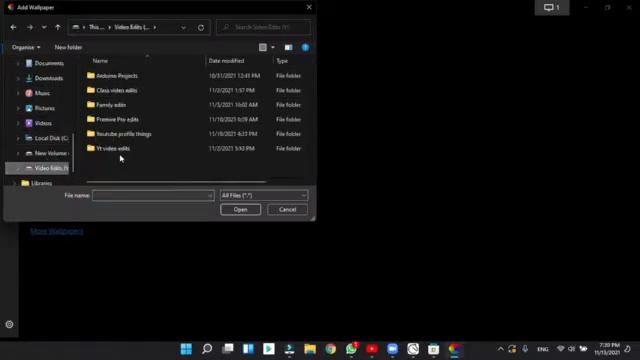
Task: Click the ENG language indicator
Action: coord(542,349)
